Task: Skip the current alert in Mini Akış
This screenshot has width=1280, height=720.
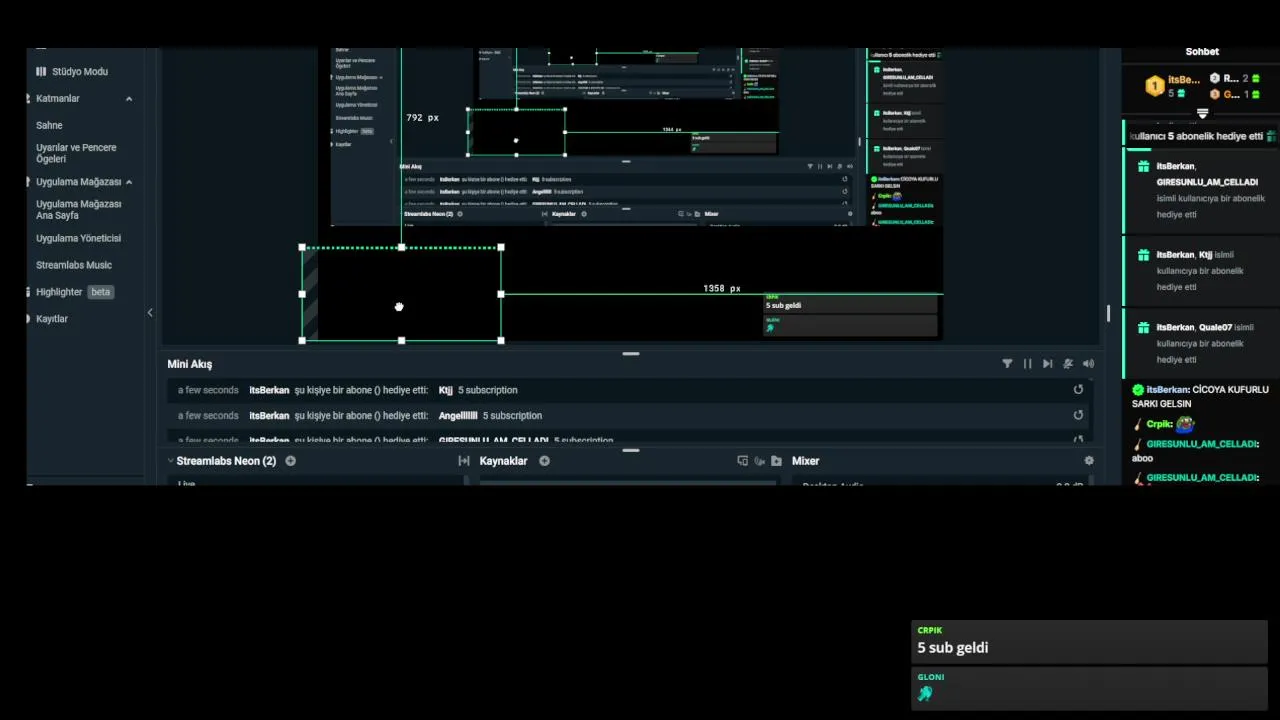Action: pyautogui.click(x=1047, y=364)
